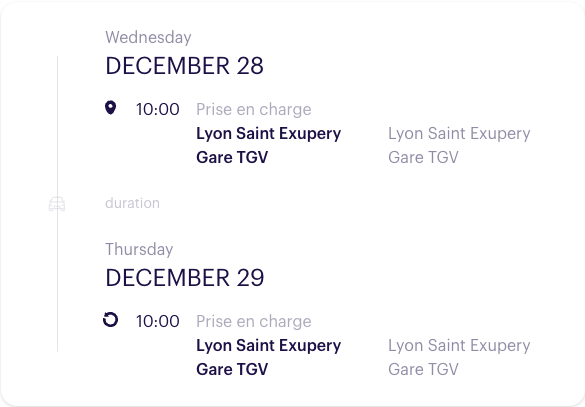This screenshot has height=407, width=585.
Task: Click the pickup location pin icon
Action: [x=110, y=108]
